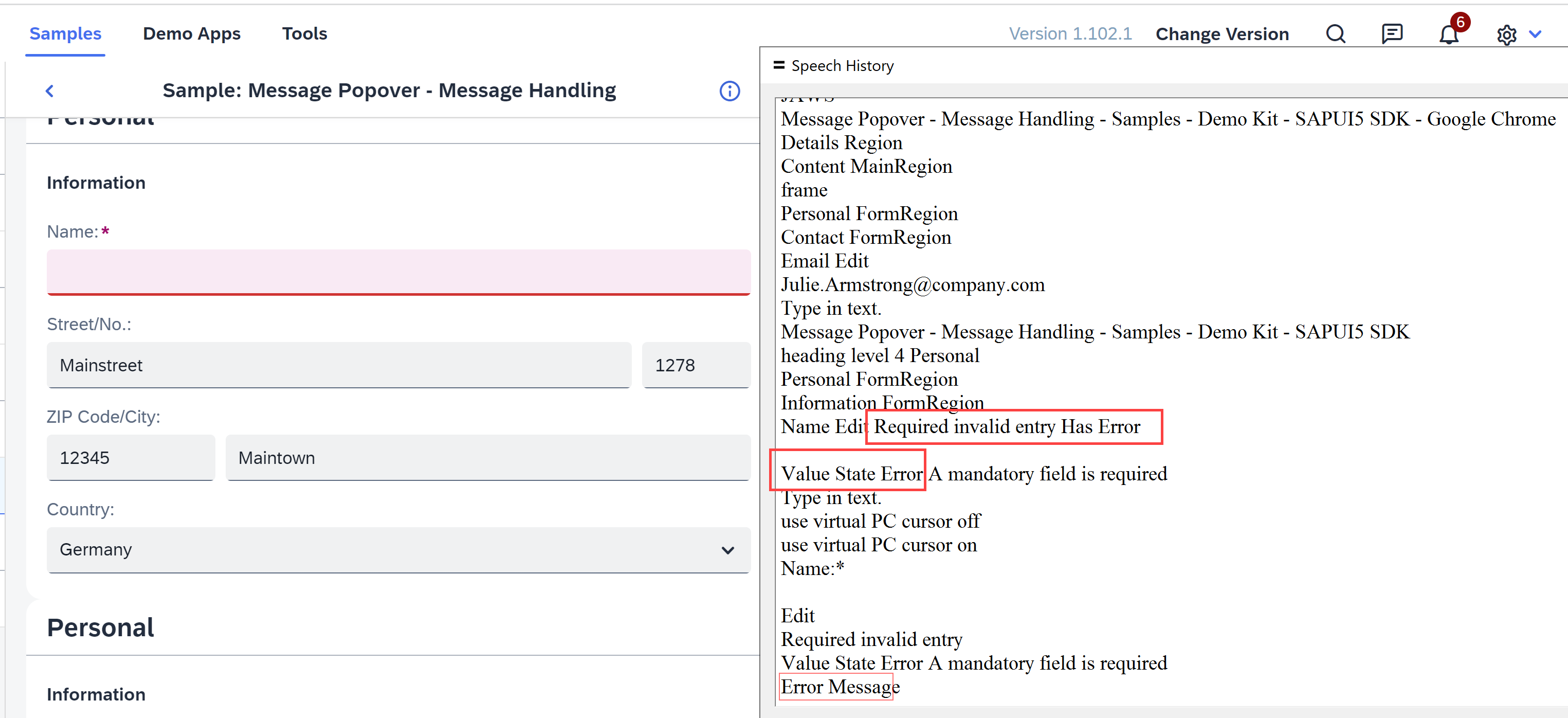Switch to the Samples tab

coord(65,33)
